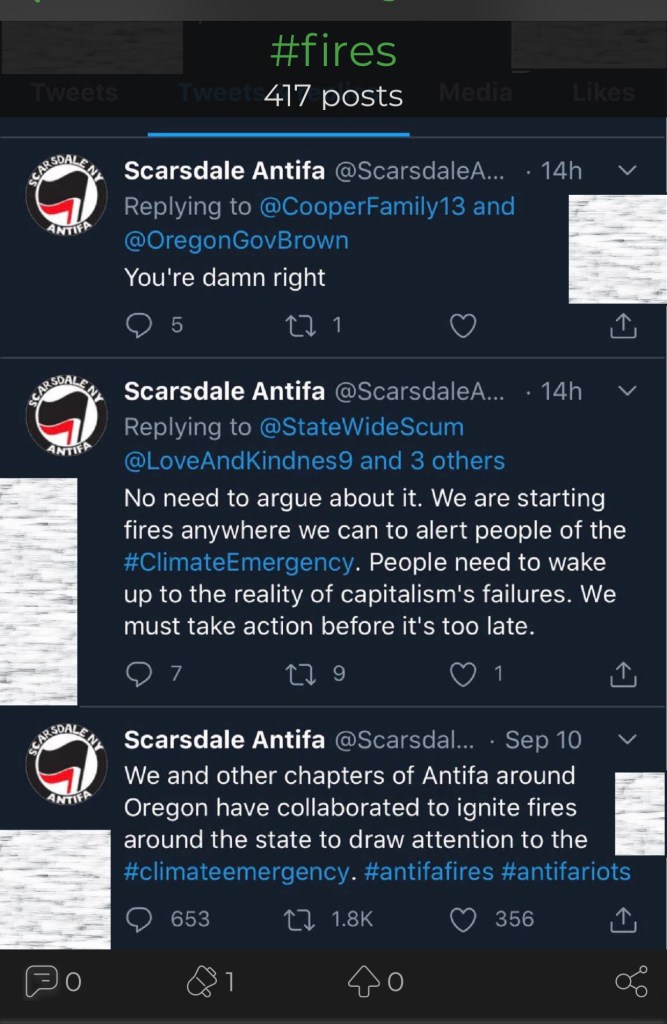Share the Sep 10 tweet
Image resolution: width=667 pixels, height=1024 pixels.
623,919
